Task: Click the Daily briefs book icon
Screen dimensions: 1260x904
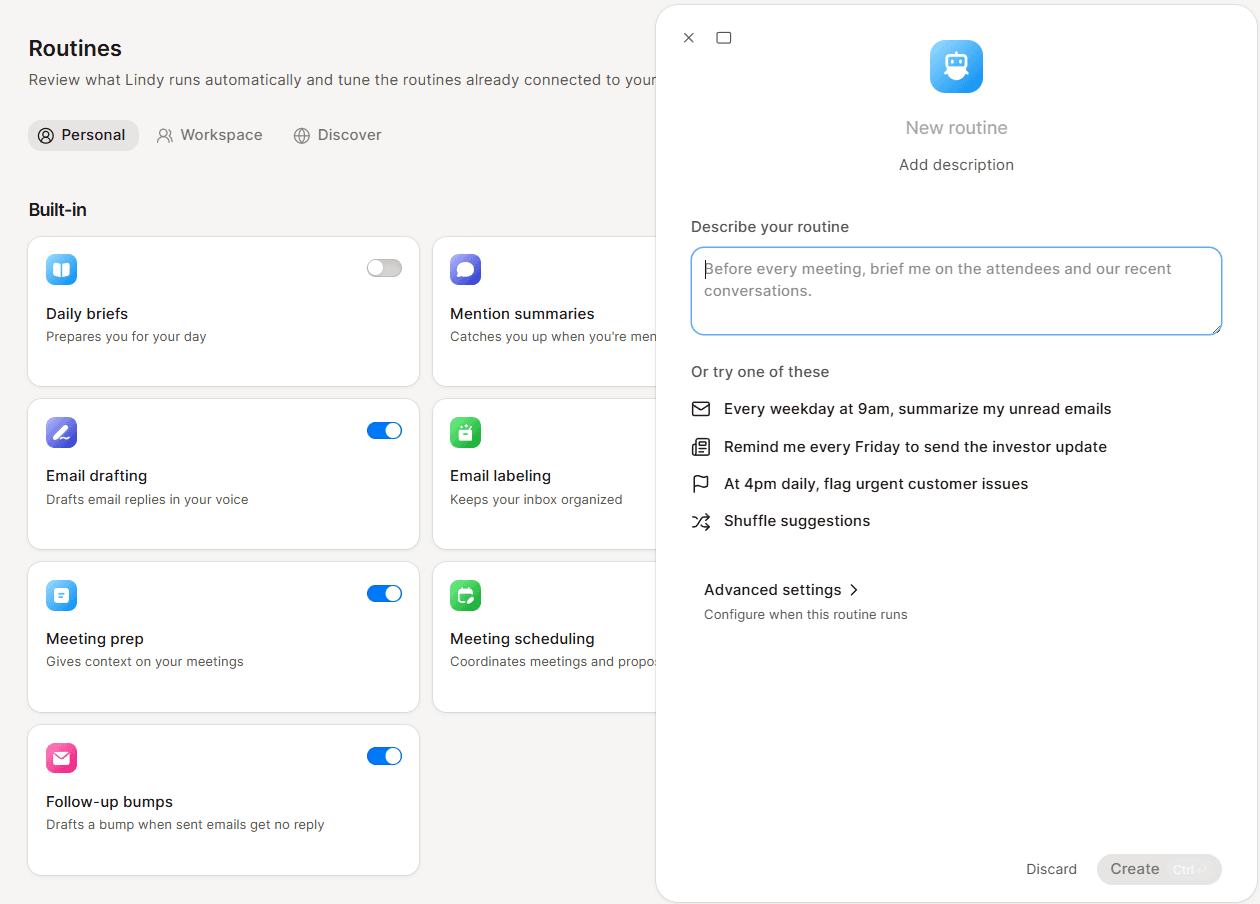Action: 61,270
